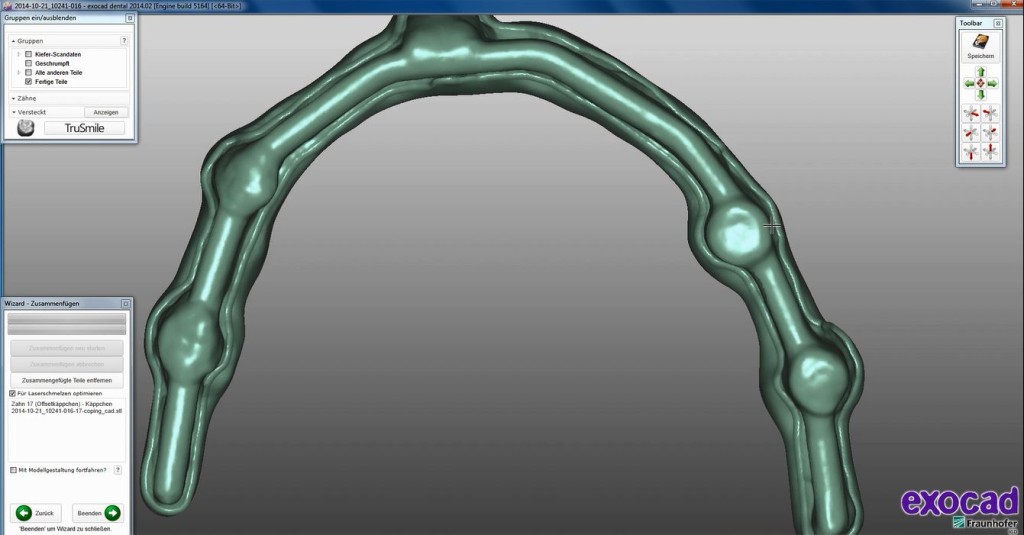This screenshot has height=535, width=1024.
Task: Expand the Alle anderen Teile tree node
Action: tap(19, 72)
